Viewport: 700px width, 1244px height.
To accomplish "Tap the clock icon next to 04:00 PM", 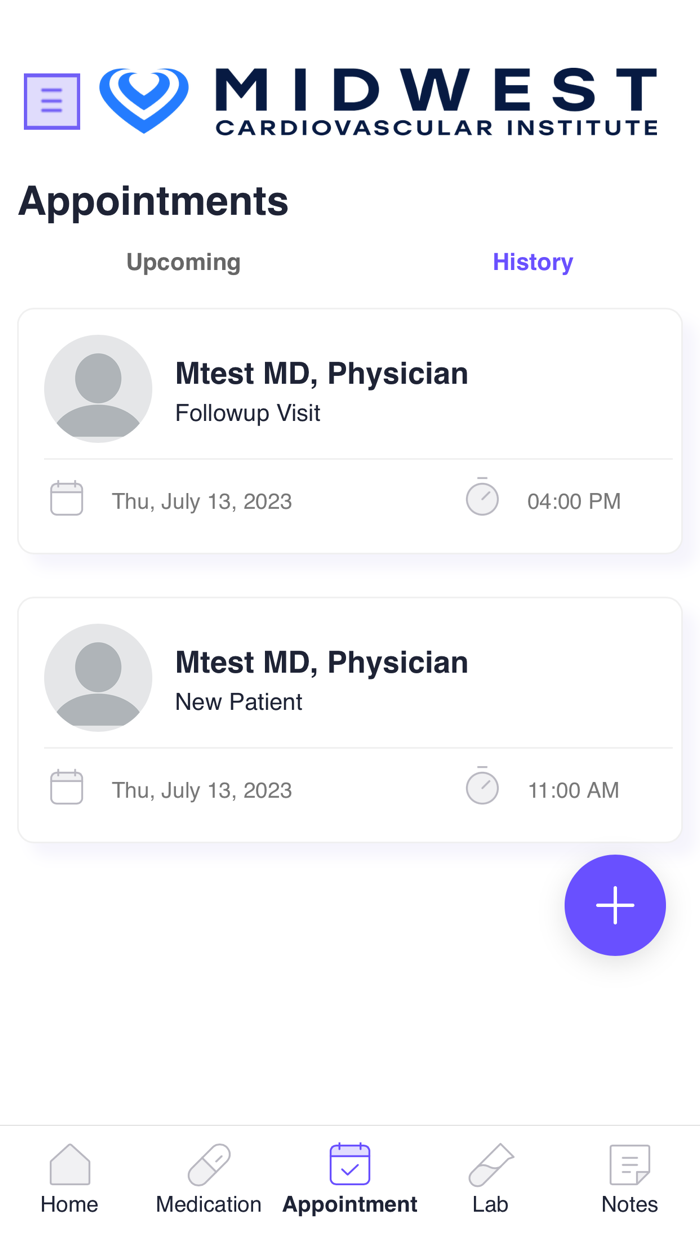I will [482, 497].
